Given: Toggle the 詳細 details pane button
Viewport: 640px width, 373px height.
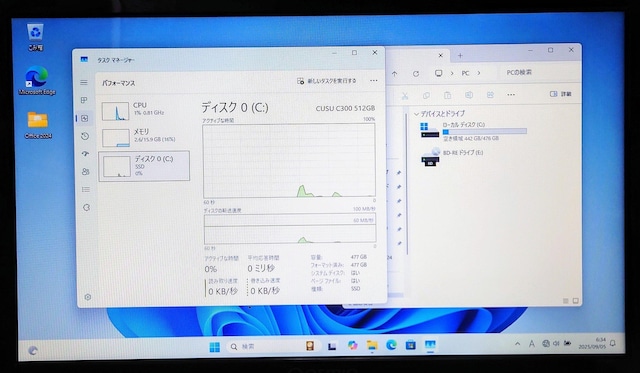Looking at the screenshot, I should pos(560,94).
